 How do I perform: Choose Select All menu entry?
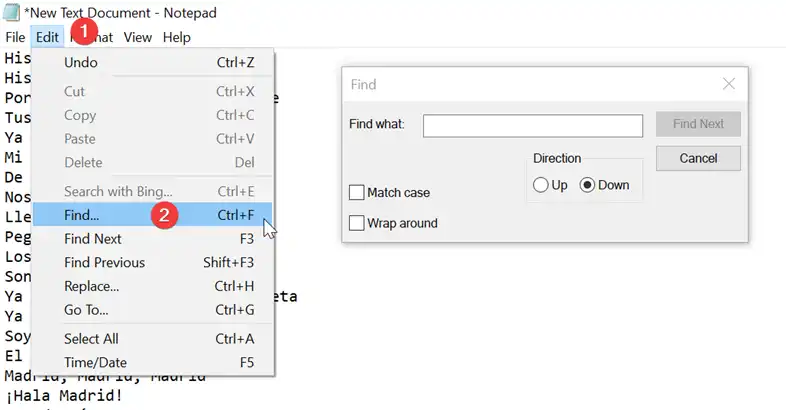(x=152, y=339)
